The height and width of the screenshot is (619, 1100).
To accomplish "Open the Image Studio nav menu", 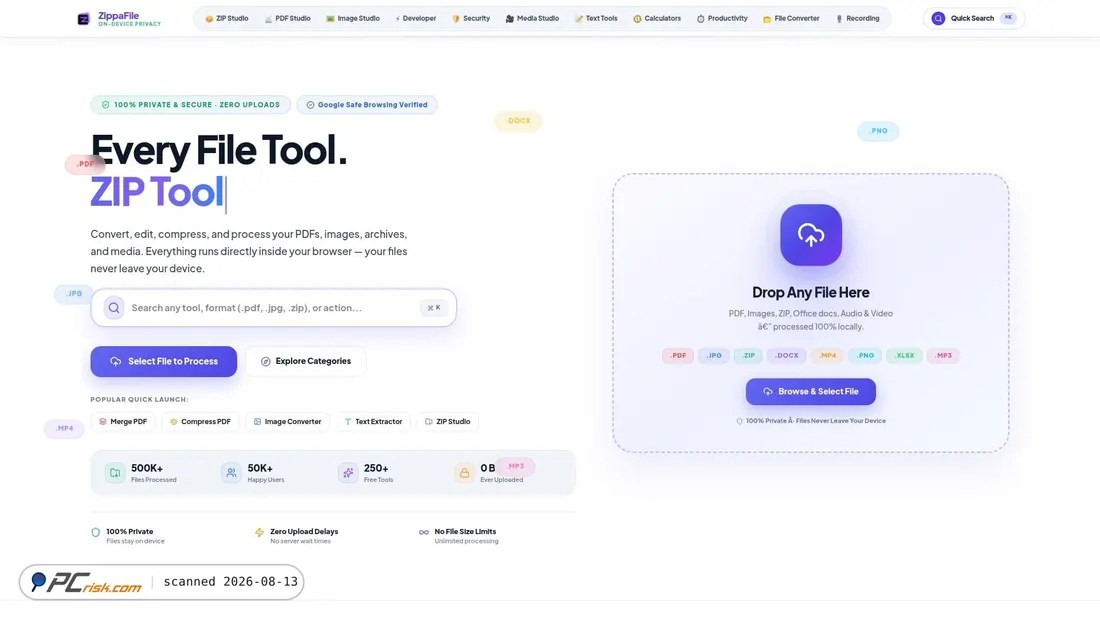I will pos(353,18).
